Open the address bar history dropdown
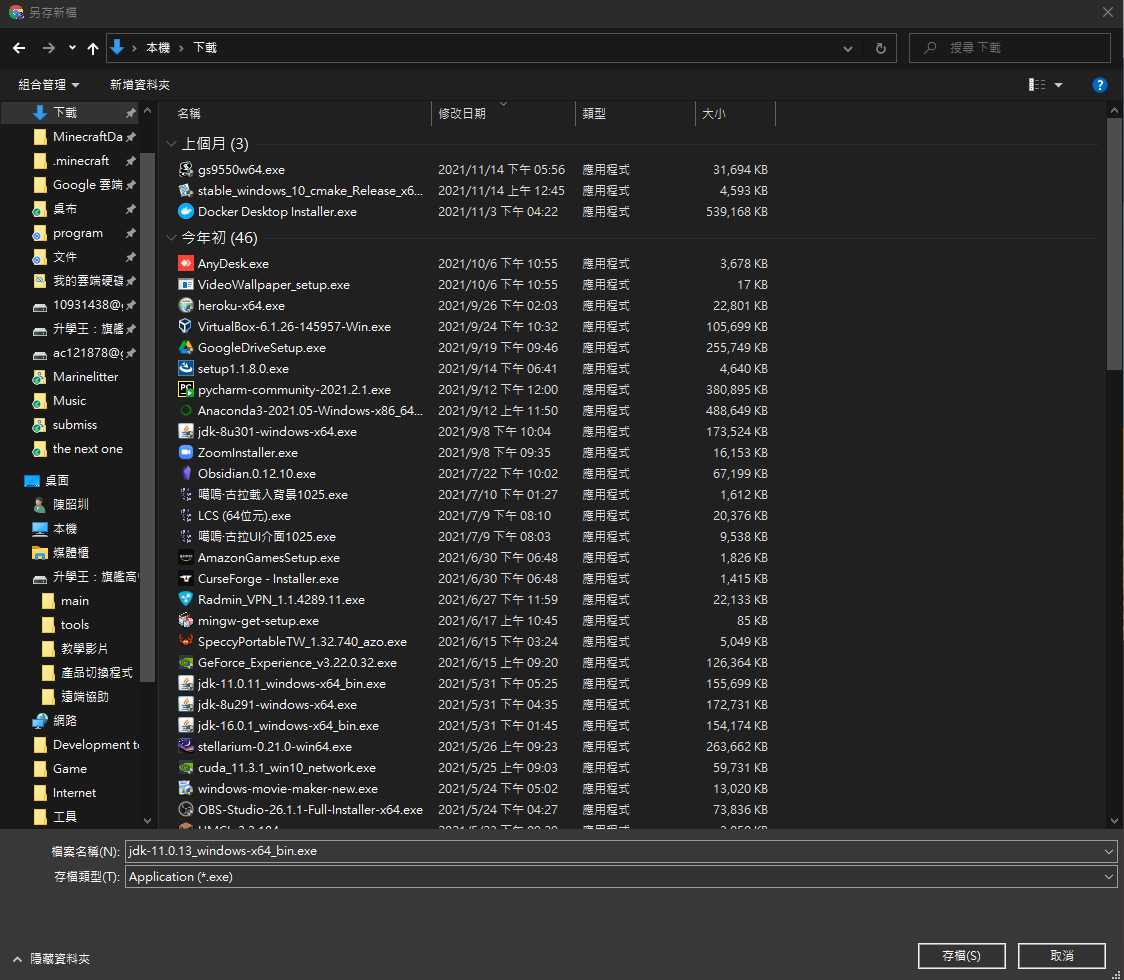 pos(848,48)
